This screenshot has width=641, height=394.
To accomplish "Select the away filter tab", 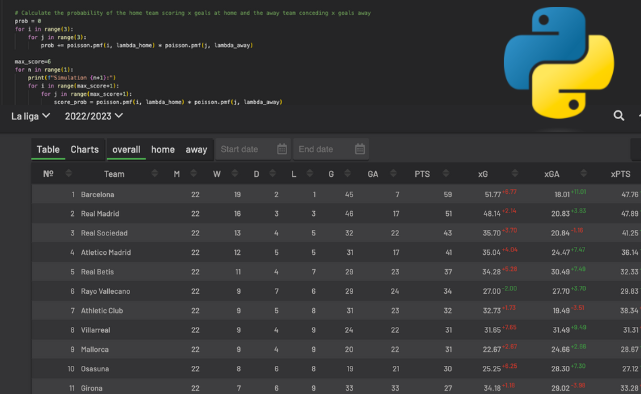I will (196, 150).
